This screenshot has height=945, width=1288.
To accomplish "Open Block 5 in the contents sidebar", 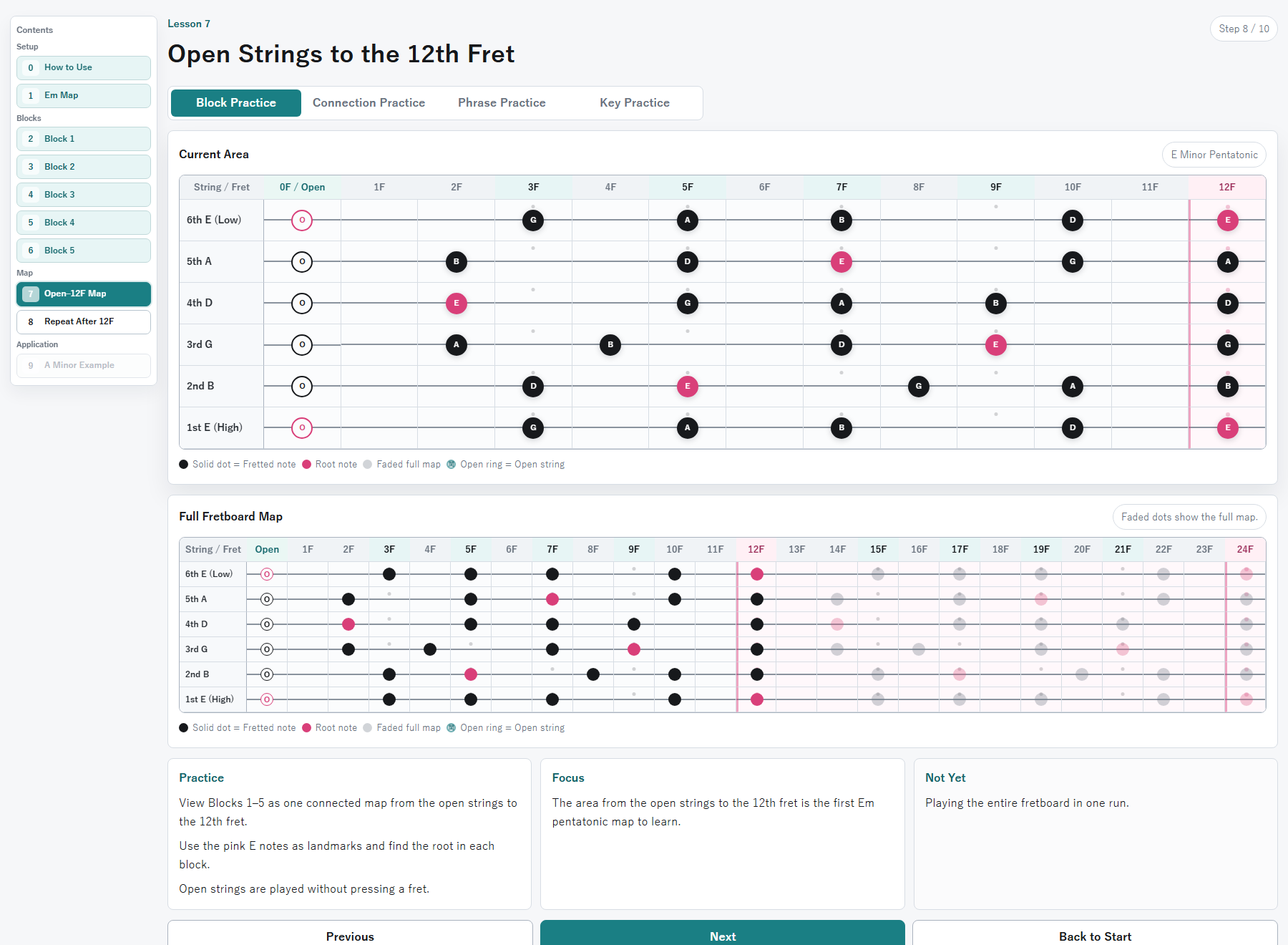I will (x=83, y=251).
